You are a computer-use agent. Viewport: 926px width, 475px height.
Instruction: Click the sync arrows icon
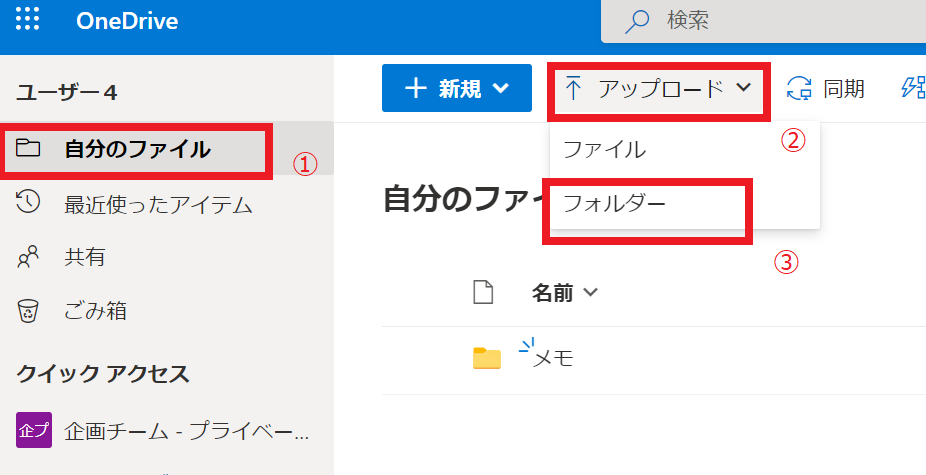click(x=800, y=89)
